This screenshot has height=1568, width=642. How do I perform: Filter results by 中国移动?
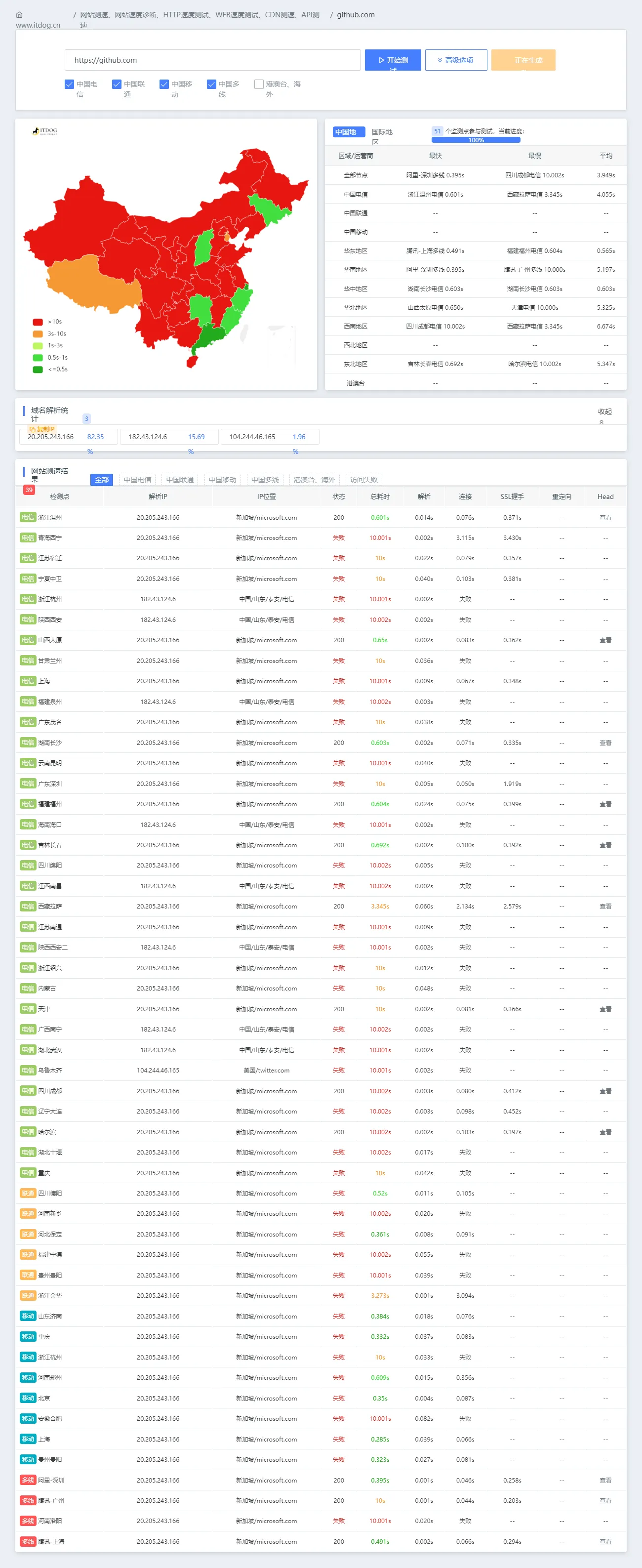(x=223, y=480)
